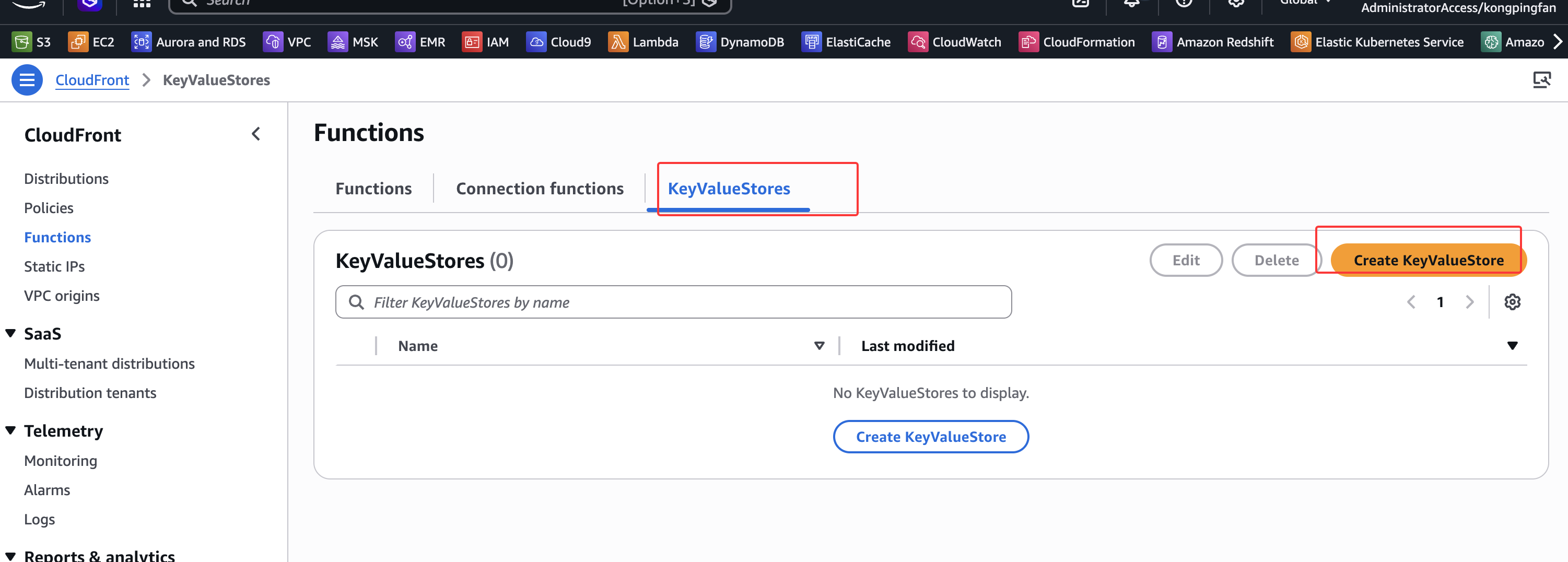Screen dimensions: 1568x562
Task: Open the S3 service shortcut icon
Action: [22, 42]
